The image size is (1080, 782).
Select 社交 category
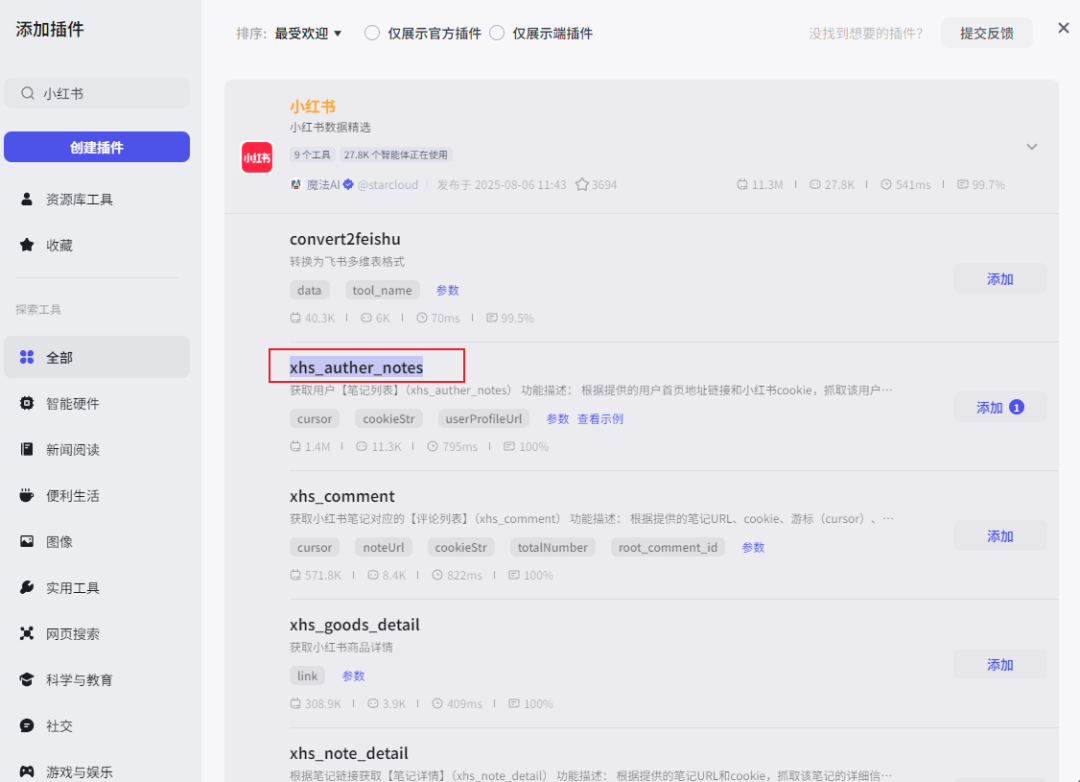[96, 726]
